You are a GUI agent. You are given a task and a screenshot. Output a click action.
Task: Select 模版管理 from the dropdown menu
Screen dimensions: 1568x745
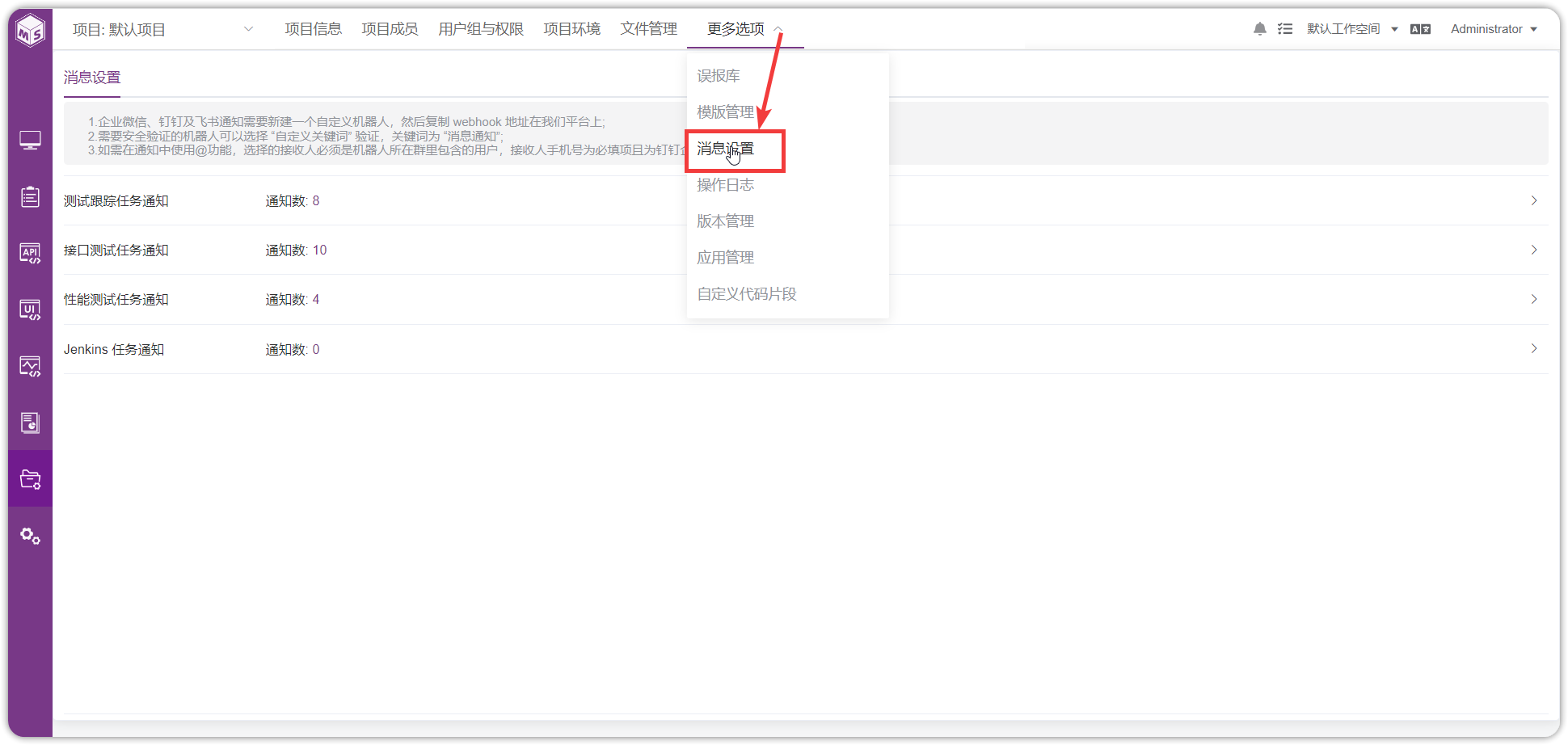(787, 112)
